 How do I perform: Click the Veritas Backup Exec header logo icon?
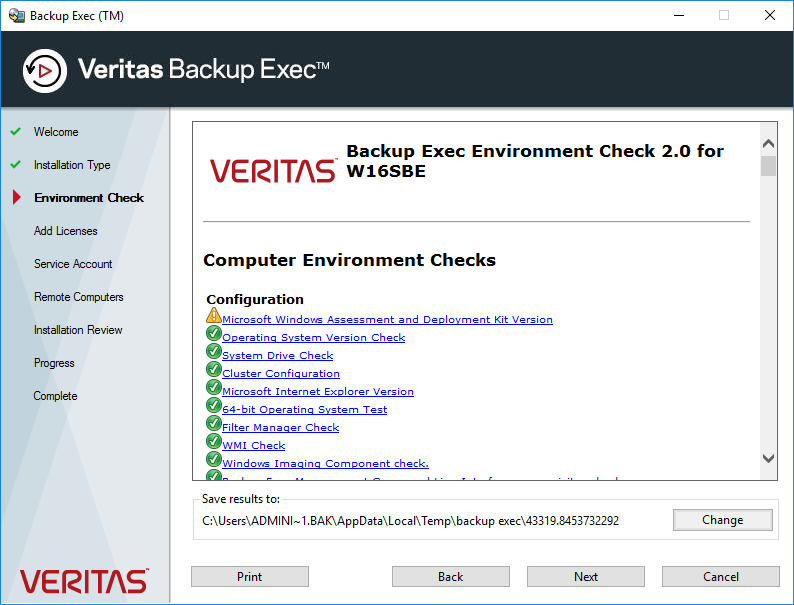tap(45, 71)
